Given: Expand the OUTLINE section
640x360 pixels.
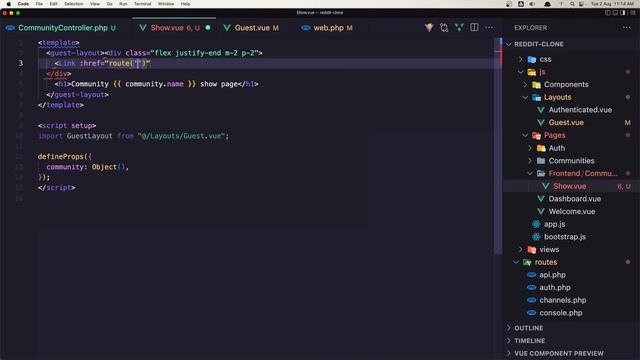Looking at the screenshot, I should click(x=571, y=328).
